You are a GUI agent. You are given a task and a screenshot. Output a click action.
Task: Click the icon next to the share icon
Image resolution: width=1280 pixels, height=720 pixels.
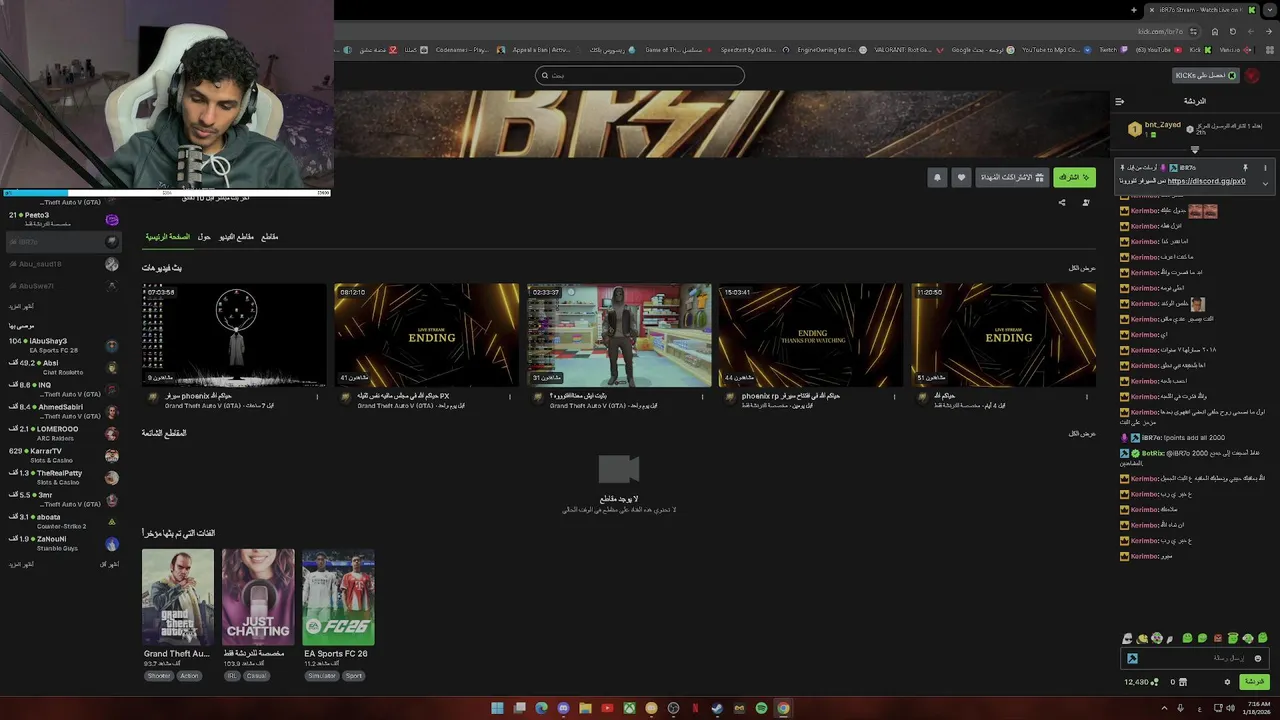click(x=1086, y=203)
